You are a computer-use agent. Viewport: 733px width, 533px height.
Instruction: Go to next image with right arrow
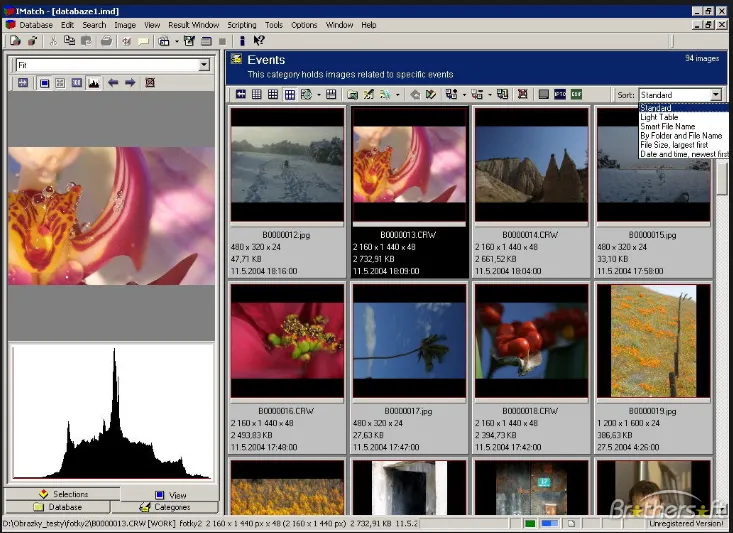[x=130, y=83]
